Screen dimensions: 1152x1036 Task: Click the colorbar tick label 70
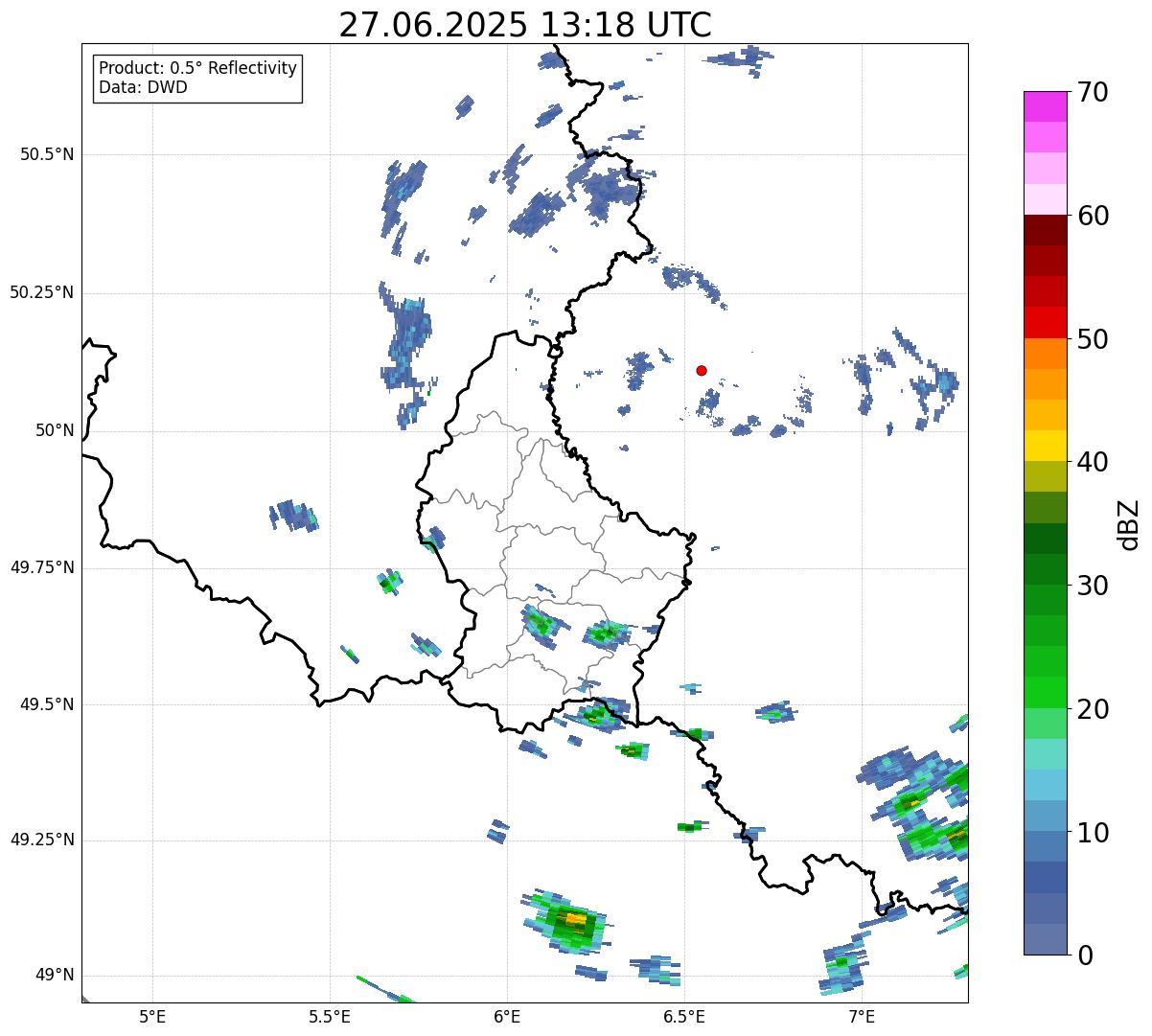pyautogui.click(x=1092, y=92)
